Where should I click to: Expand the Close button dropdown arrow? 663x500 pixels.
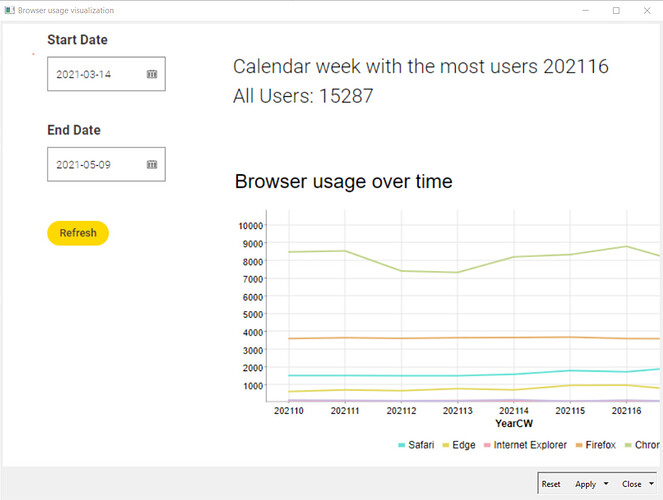652,484
